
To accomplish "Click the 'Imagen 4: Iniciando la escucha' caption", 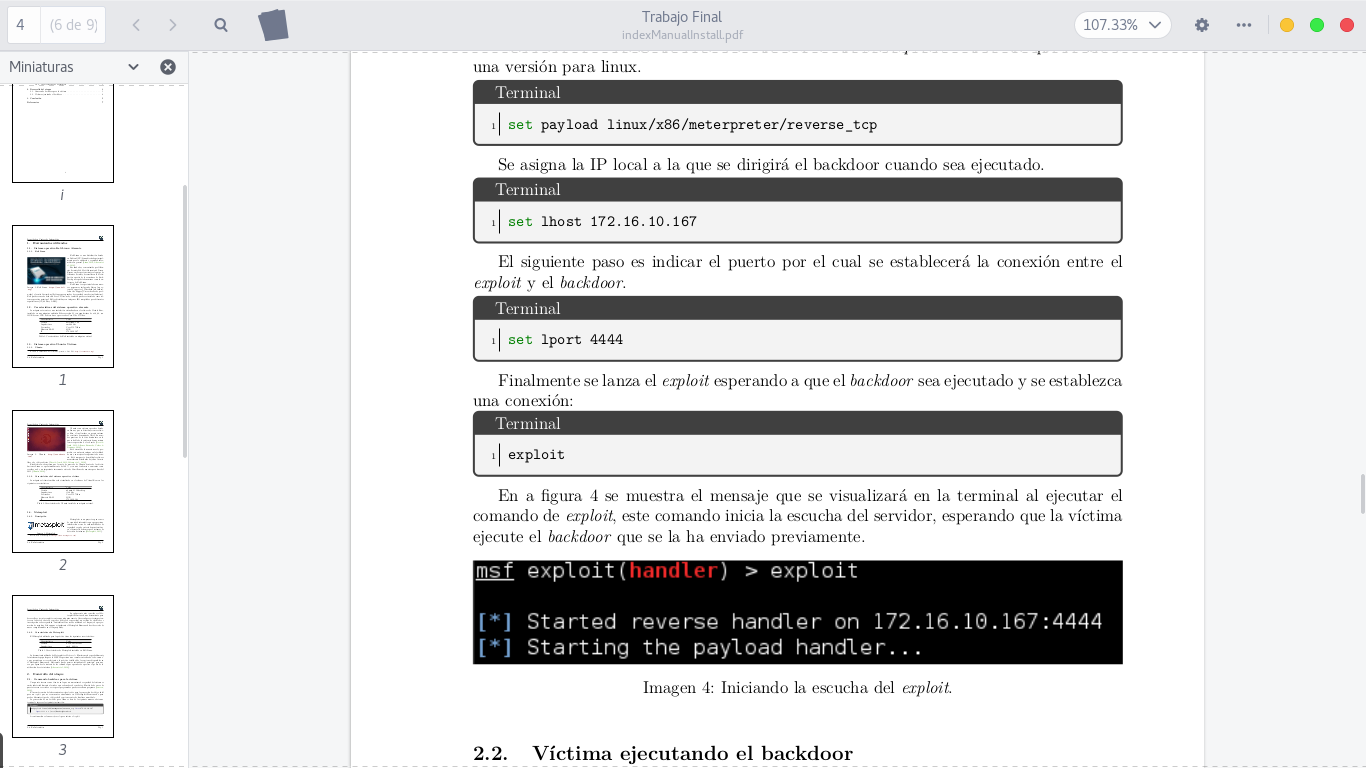I will (x=797, y=688).
